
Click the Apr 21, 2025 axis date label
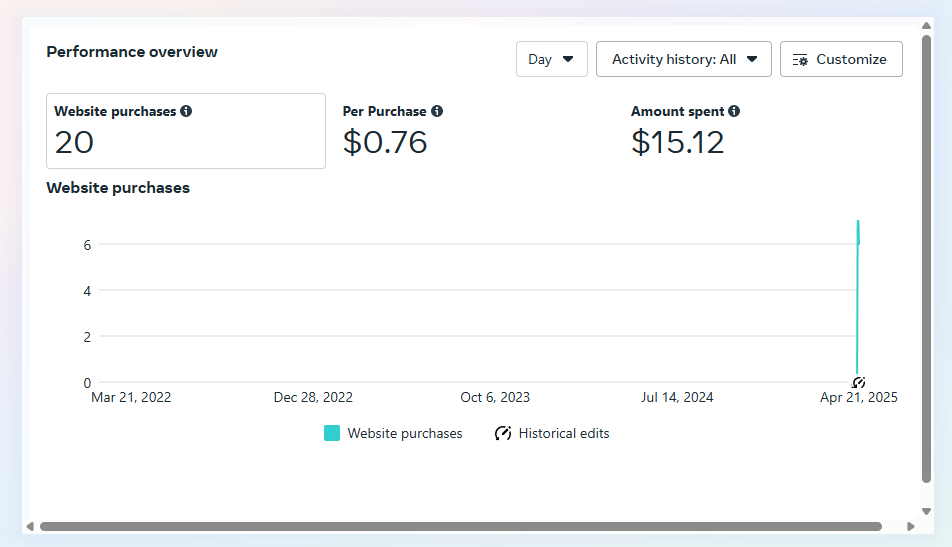(x=858, y=398)
